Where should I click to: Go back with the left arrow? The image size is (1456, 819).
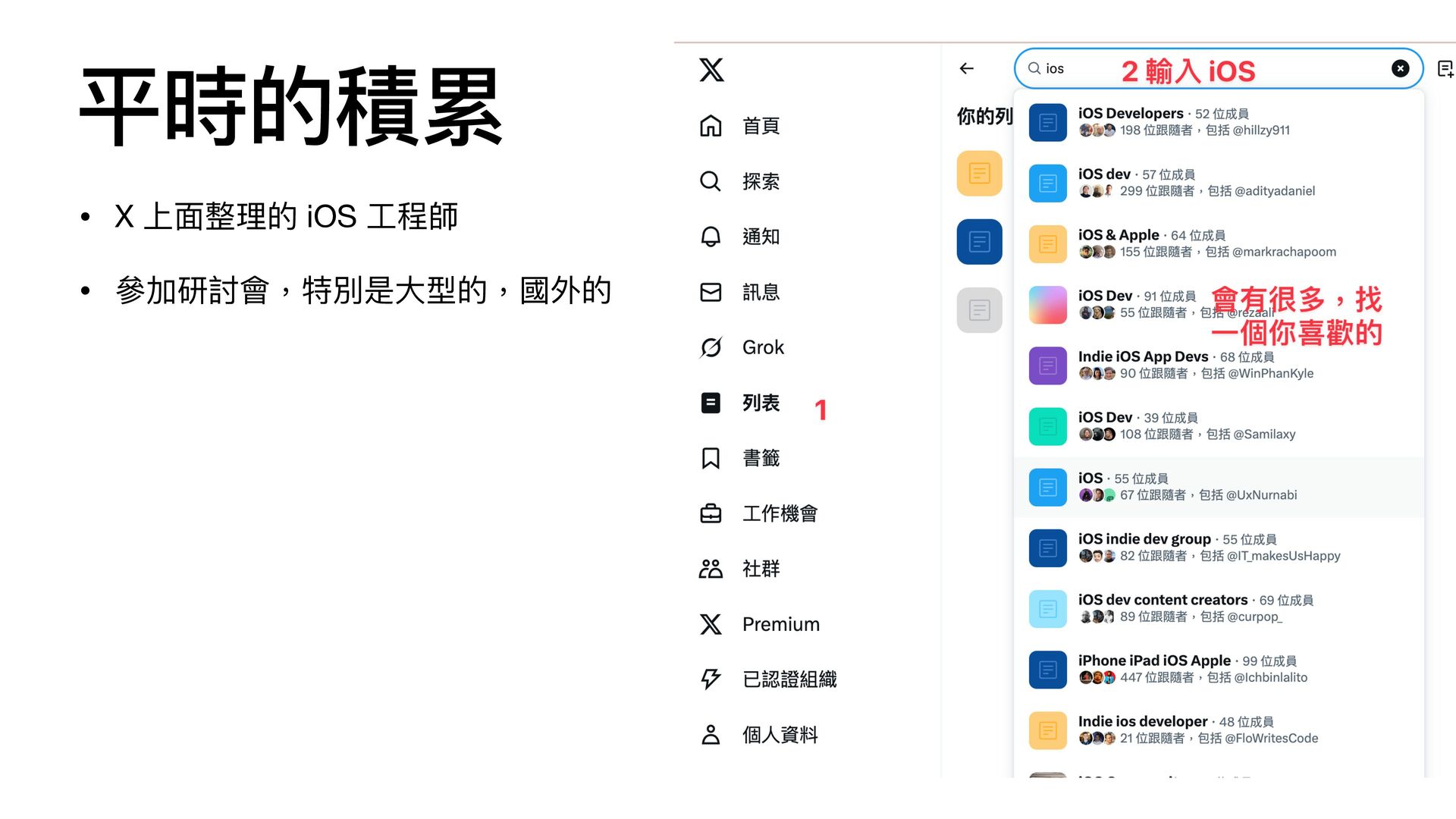click(x=966, y=68)
